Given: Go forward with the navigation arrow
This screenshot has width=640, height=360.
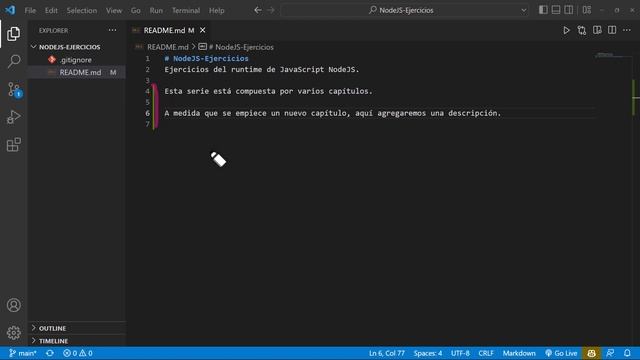Looking at the screenshot, I should tap(271, 10).
